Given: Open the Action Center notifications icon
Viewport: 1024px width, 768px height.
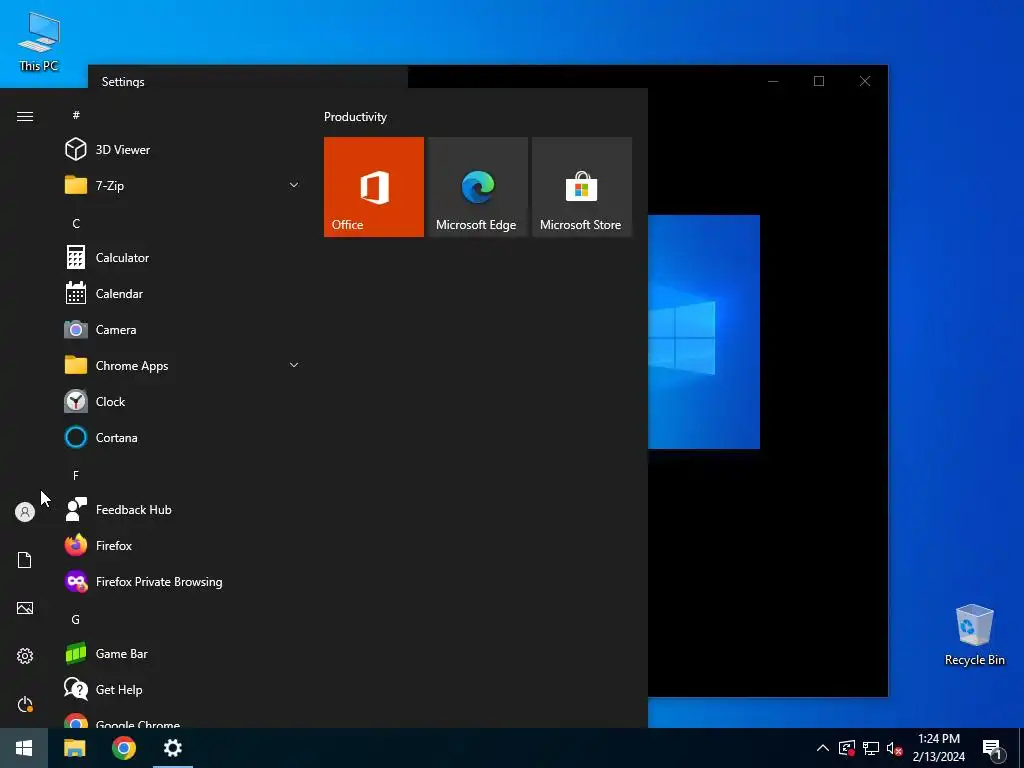Looking at the screenshot, I should pyautogui.click(x=992, y=748).
